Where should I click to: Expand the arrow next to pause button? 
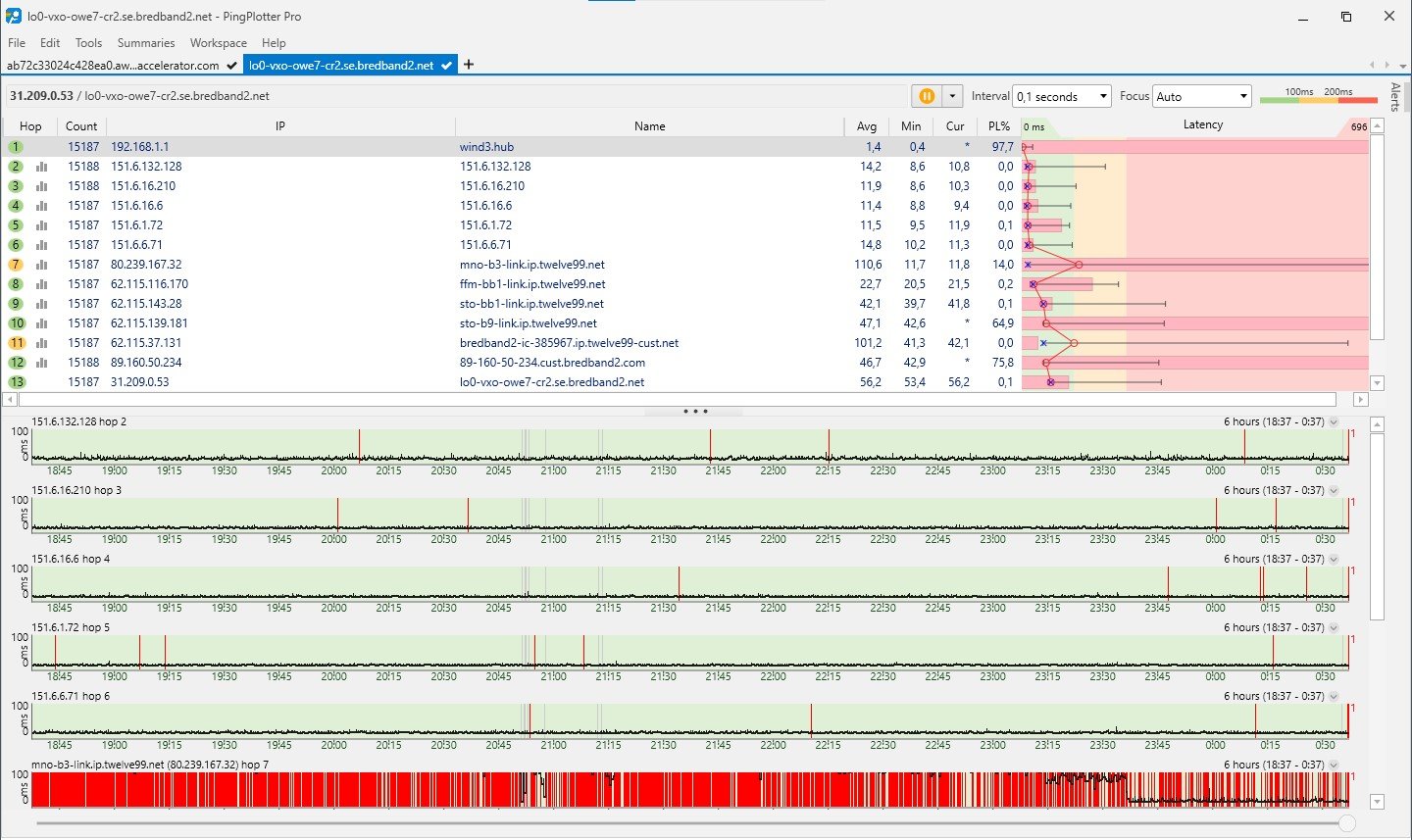tap(952, 96)
